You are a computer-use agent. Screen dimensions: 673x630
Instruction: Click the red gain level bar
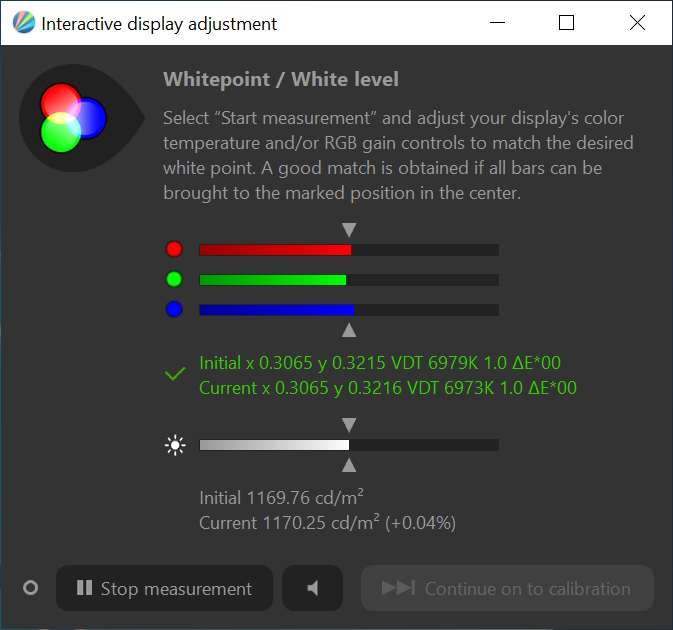[348, 250]
